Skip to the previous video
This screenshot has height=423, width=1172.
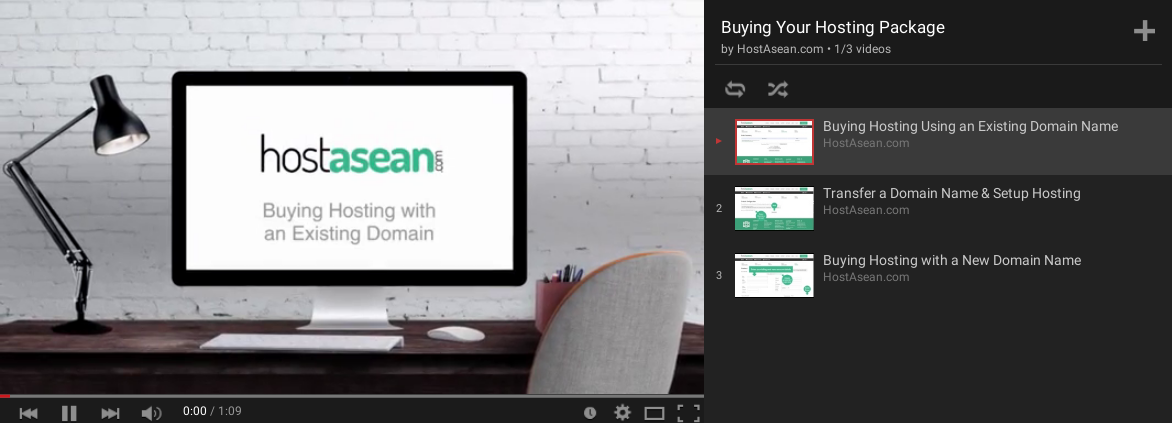pos(28,413)
